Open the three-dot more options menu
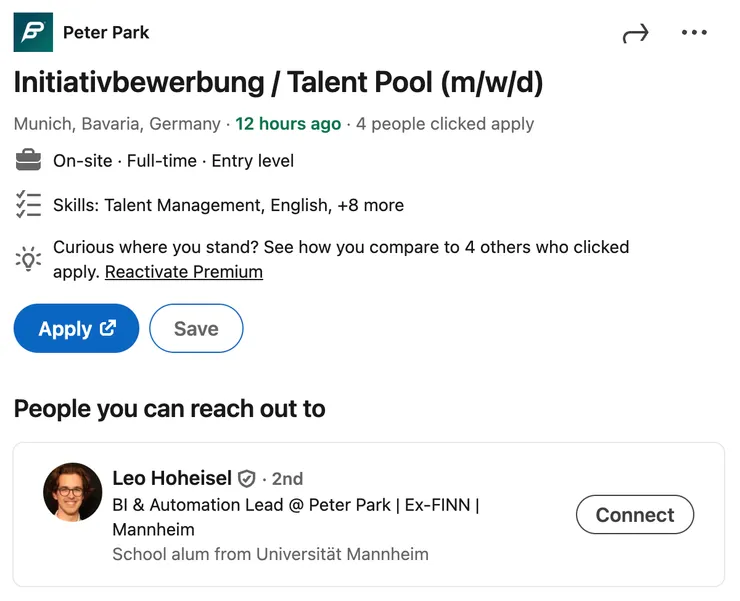 tap(694, 33)
